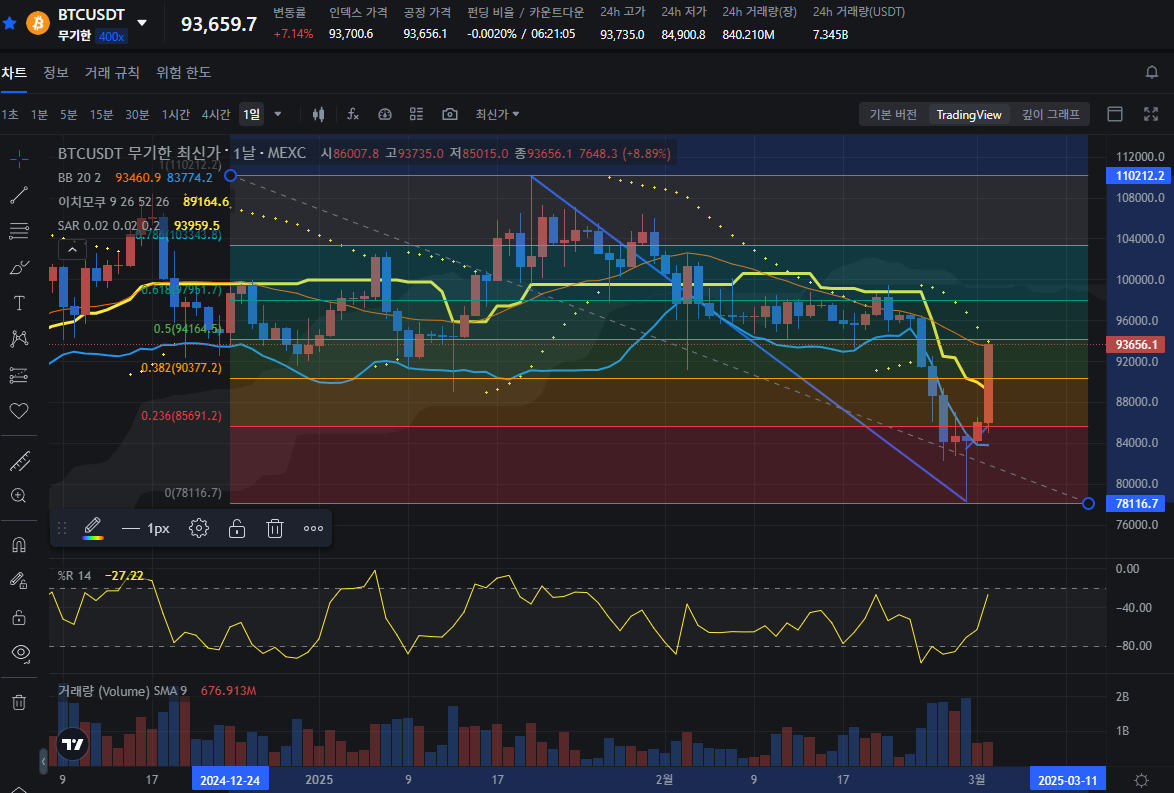Viewport: 1174px width, 793px height.
Task: Select the forecast position tool
Action: coord(19,375)
